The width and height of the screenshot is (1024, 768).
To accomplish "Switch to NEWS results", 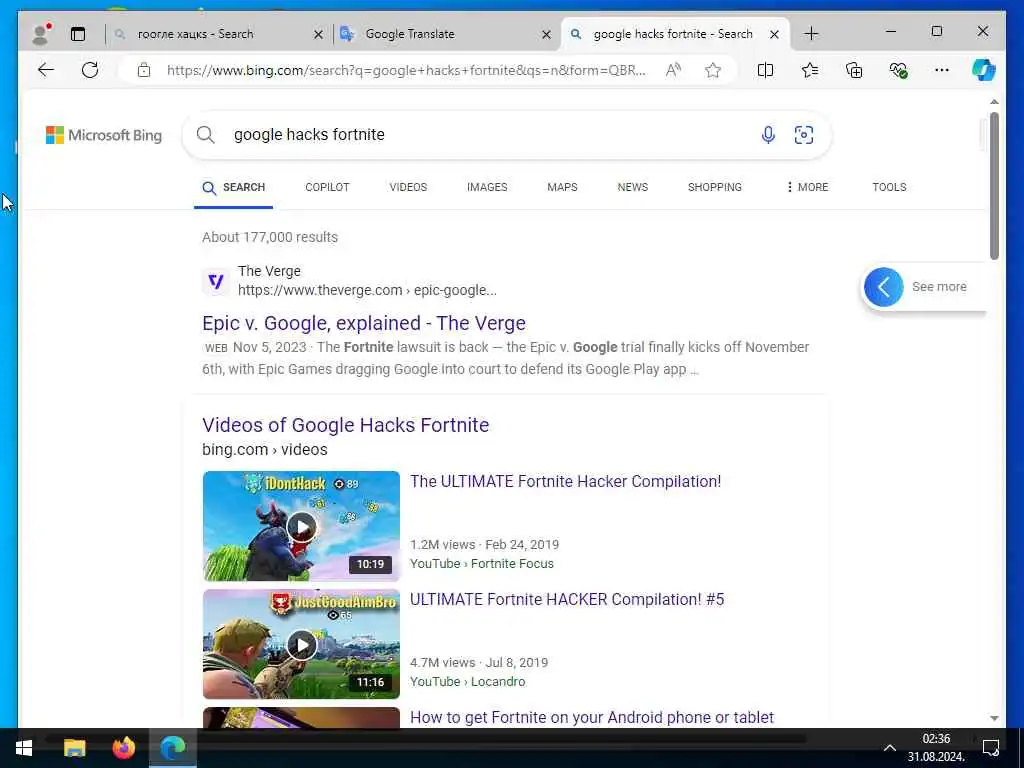I will pyautogui.click(x=633, y=187).
